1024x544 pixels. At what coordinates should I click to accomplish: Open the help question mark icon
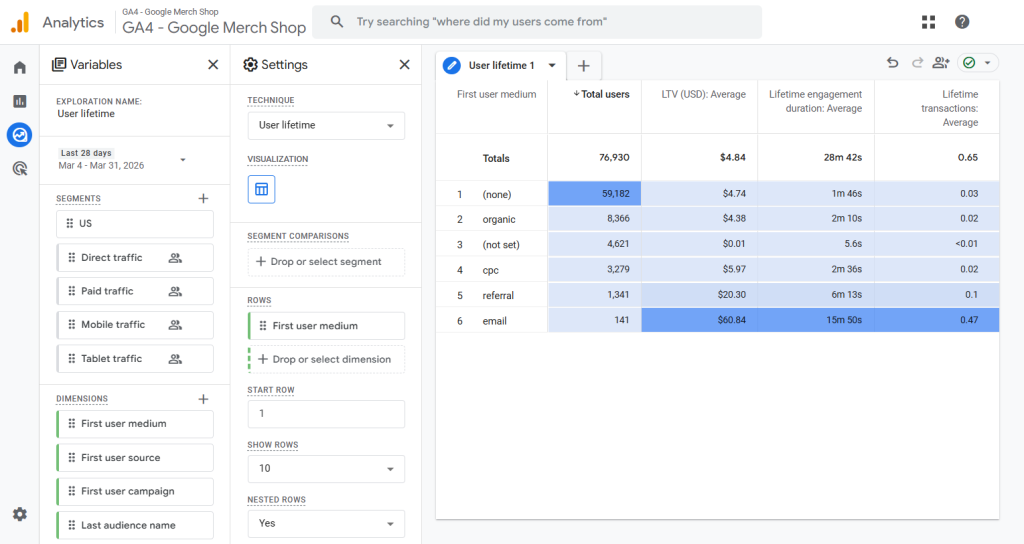click(962, 22)
